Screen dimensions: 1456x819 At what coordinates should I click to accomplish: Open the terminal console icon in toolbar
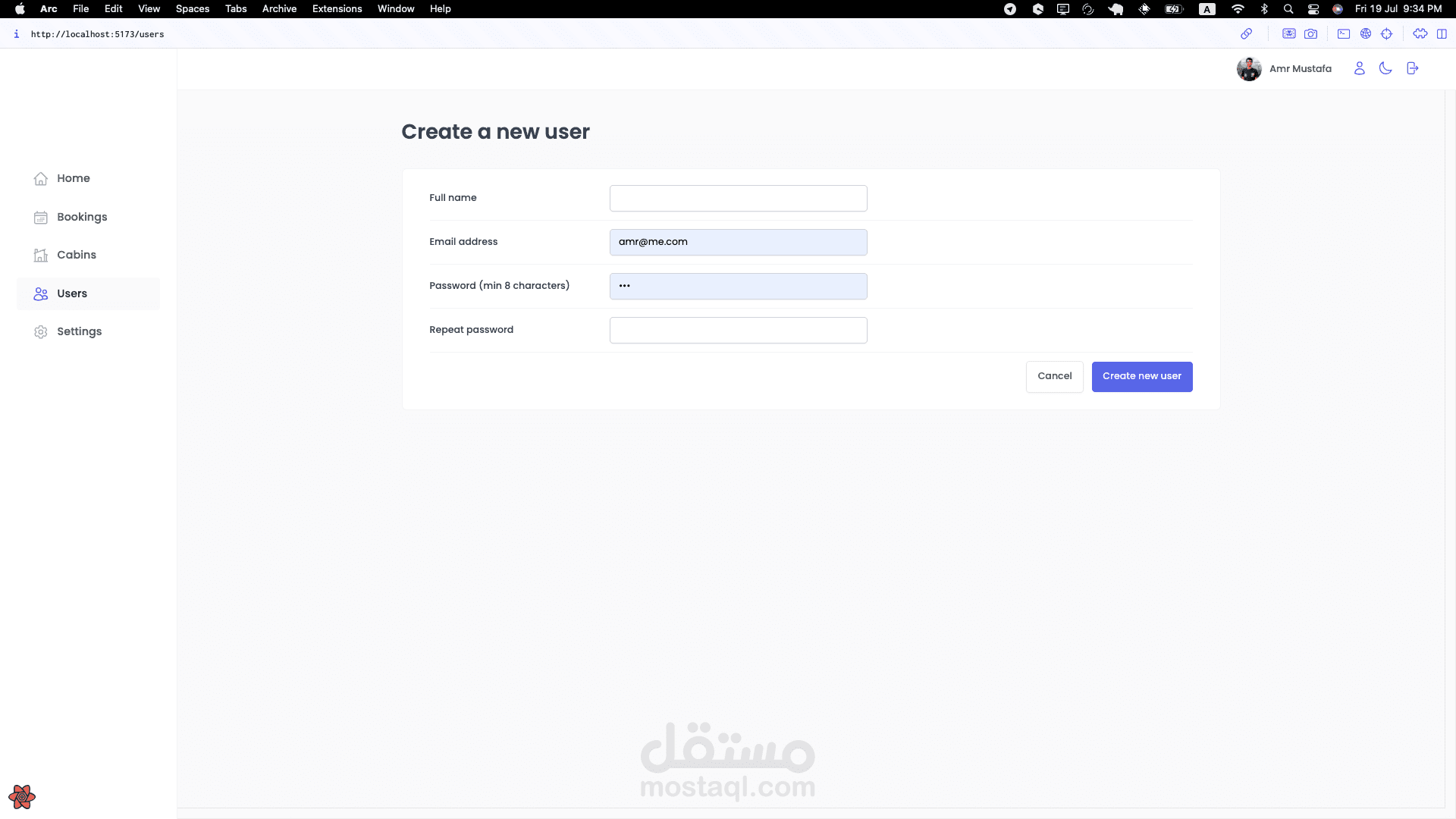tap(1343, 33)
